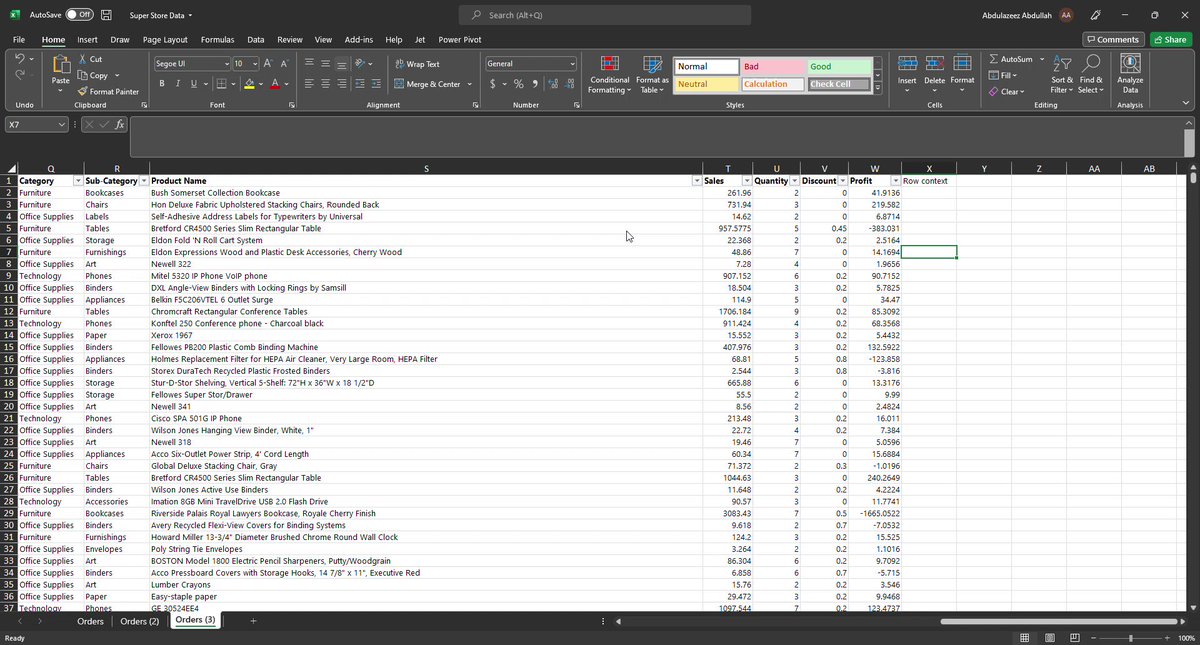This screenshot has height=645, width=1200.
Task: Open the File menu
Action: click(x=19, y=40)
